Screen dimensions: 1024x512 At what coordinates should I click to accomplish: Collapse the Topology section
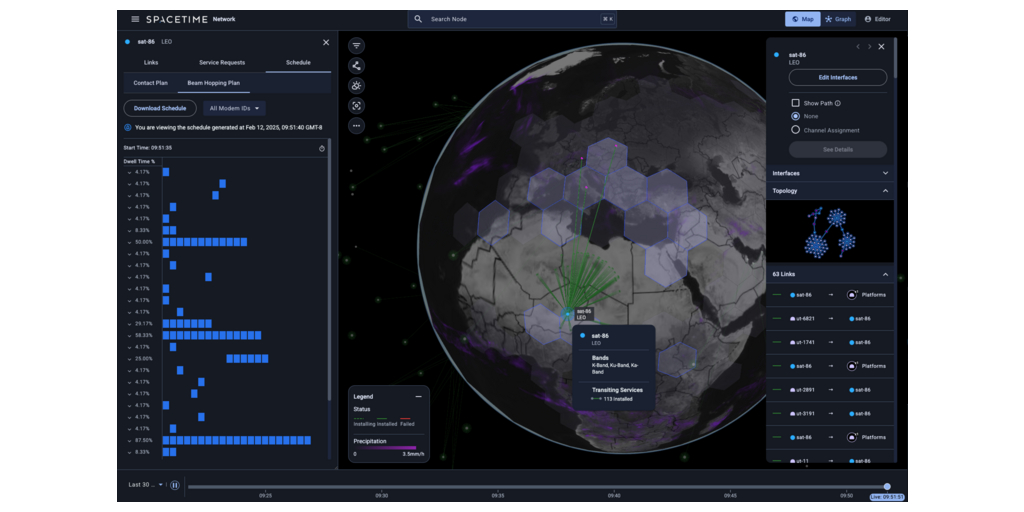point(885,190)
